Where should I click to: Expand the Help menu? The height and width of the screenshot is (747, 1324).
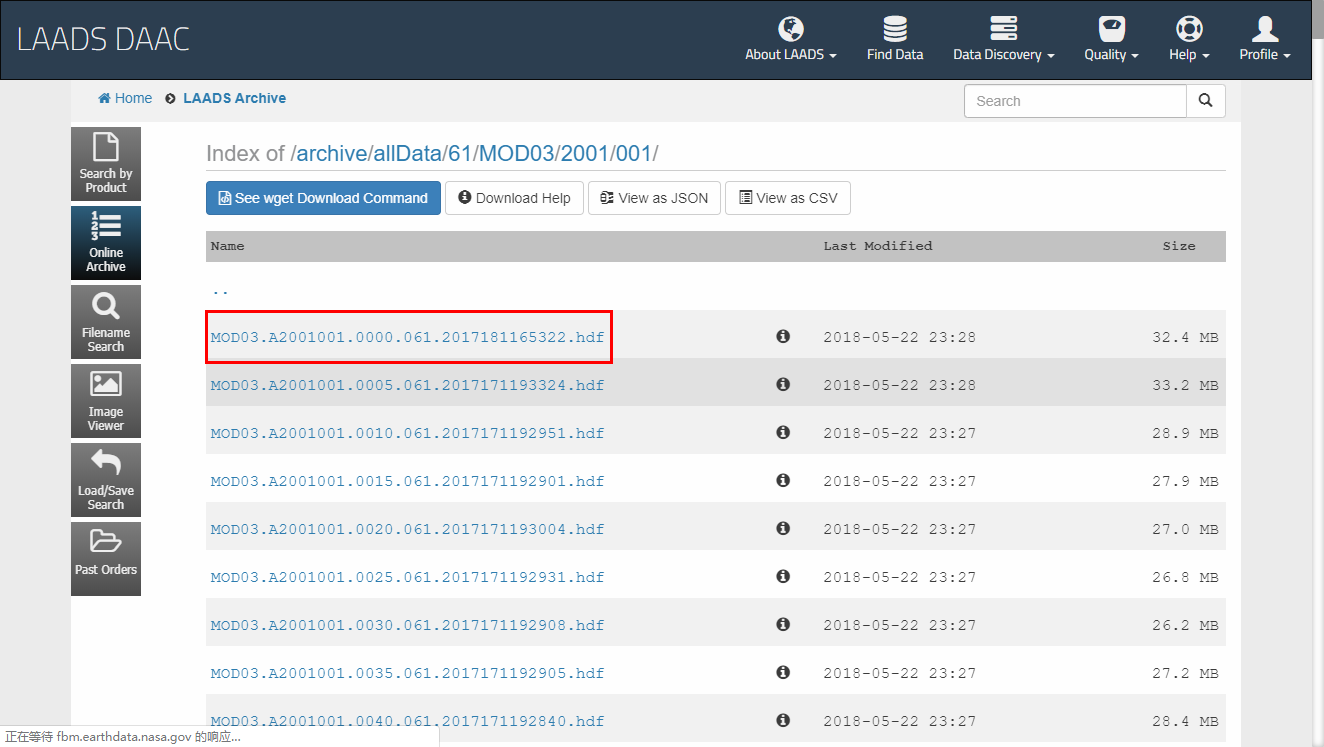[x=1189, y=40]
